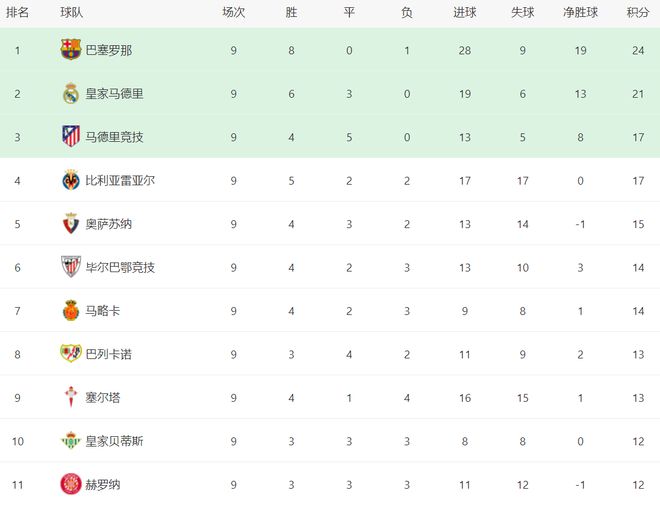Click the Girona red crest icon

tap(71, 484)
